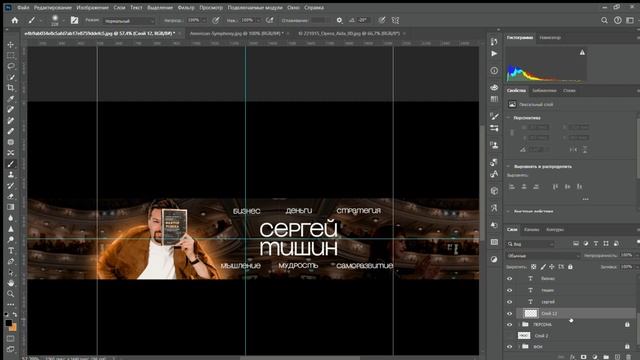Click the foreground color swatch
Image resolution: width=640 pixels, height=360 pixels.
click(x=9, y=323)
